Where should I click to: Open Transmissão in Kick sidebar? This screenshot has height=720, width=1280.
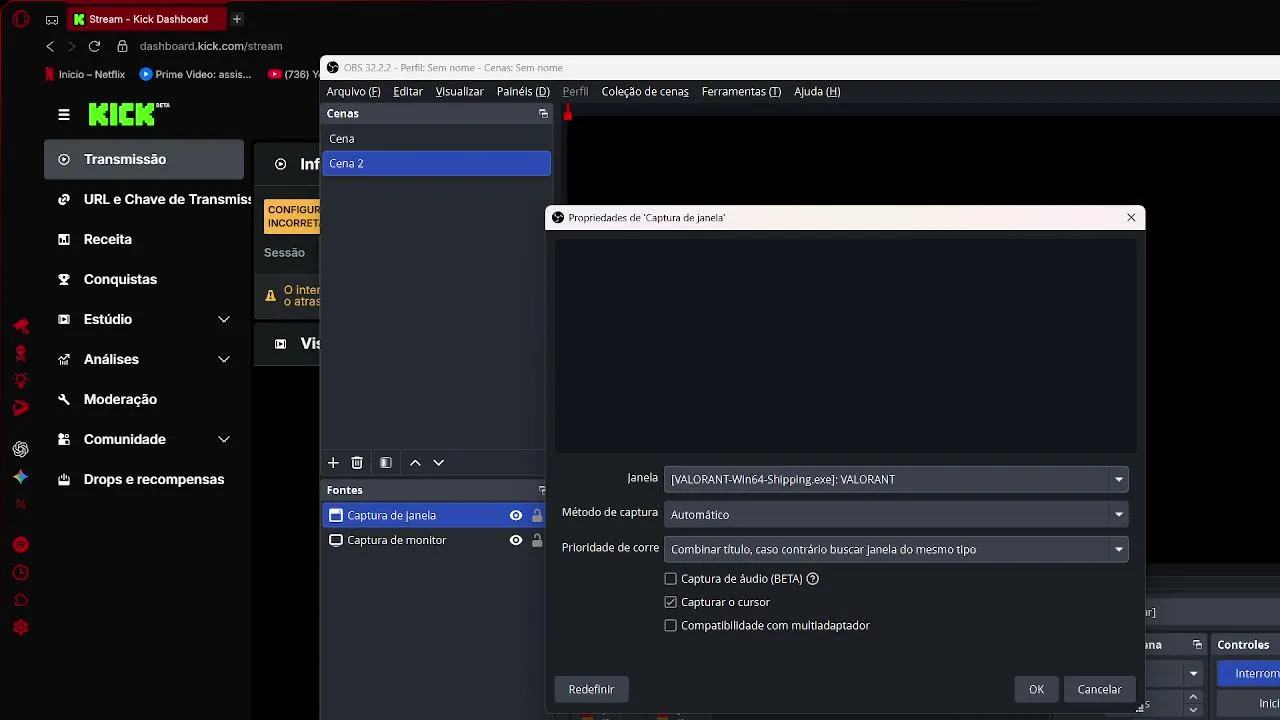pos(144,159)
